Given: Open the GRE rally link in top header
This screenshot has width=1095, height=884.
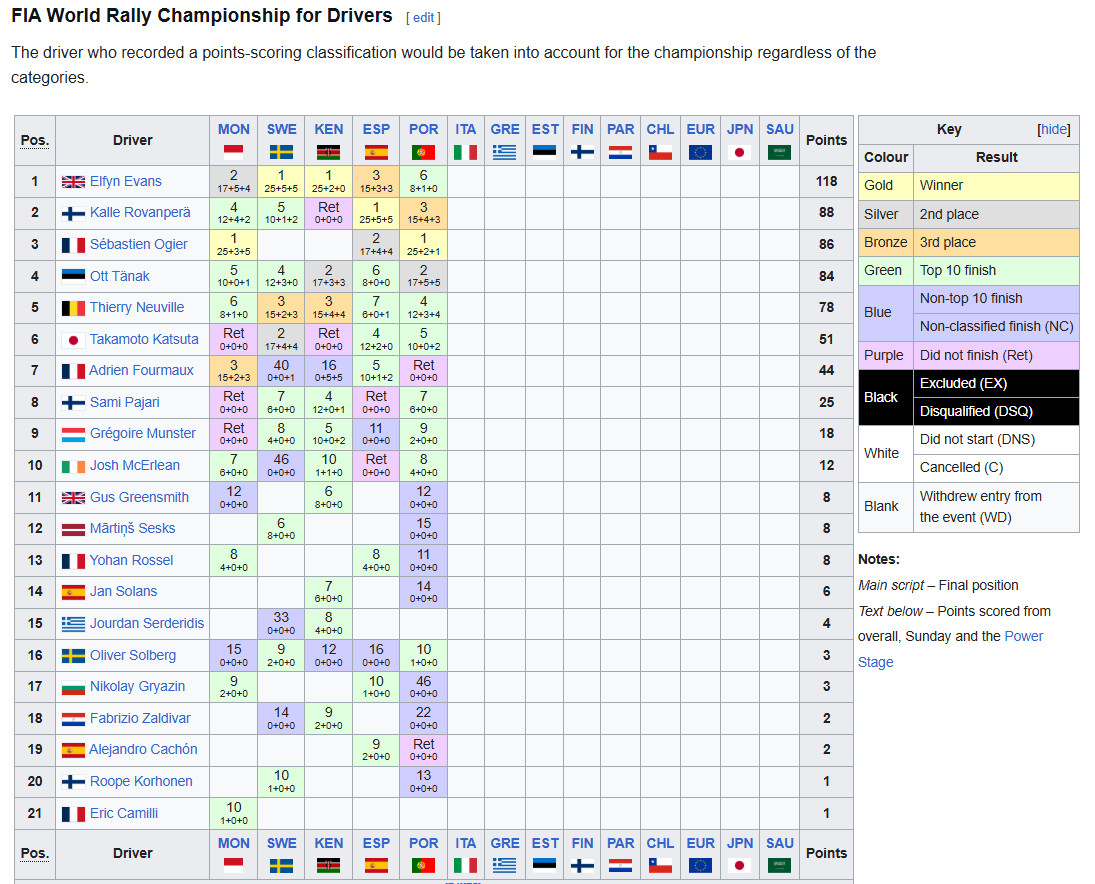Looking at the screenshot, I should click(x=504, y=129).
